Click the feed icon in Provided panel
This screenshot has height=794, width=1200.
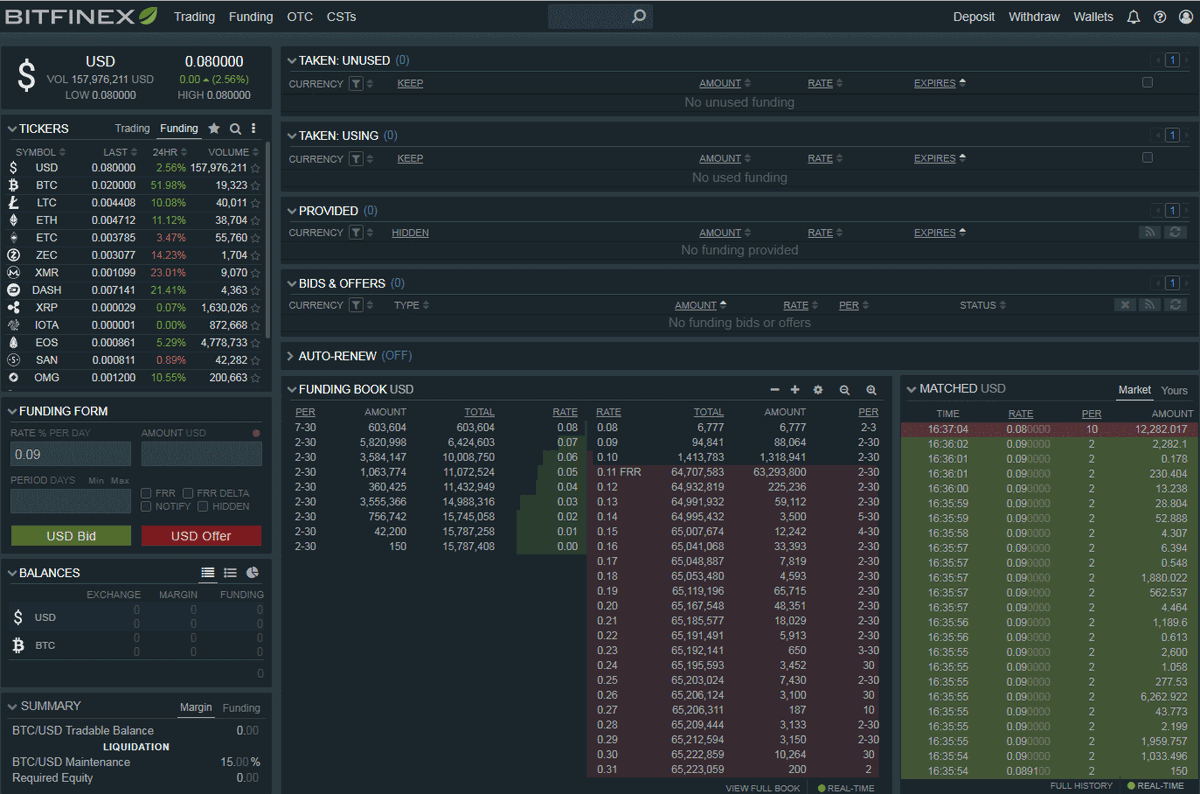click(x=1150, y=232)
